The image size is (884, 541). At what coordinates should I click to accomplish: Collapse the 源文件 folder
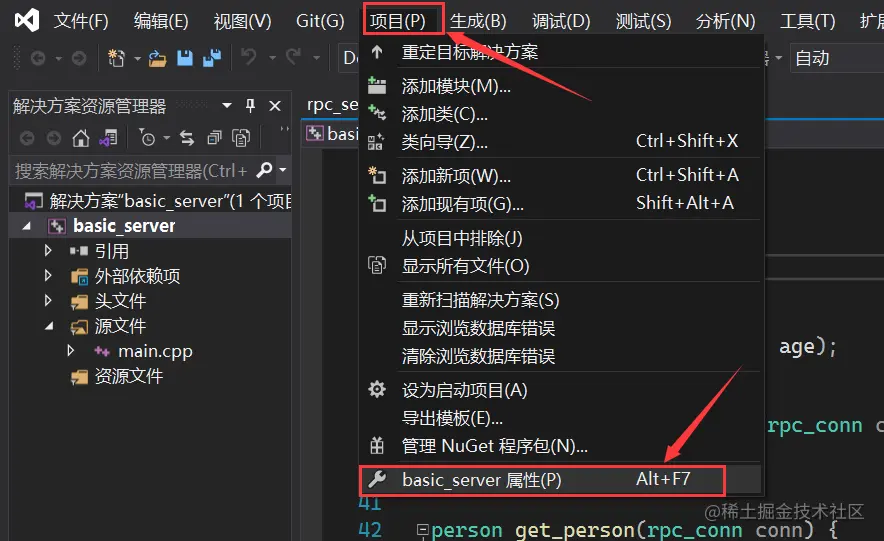tap(50, 326)
